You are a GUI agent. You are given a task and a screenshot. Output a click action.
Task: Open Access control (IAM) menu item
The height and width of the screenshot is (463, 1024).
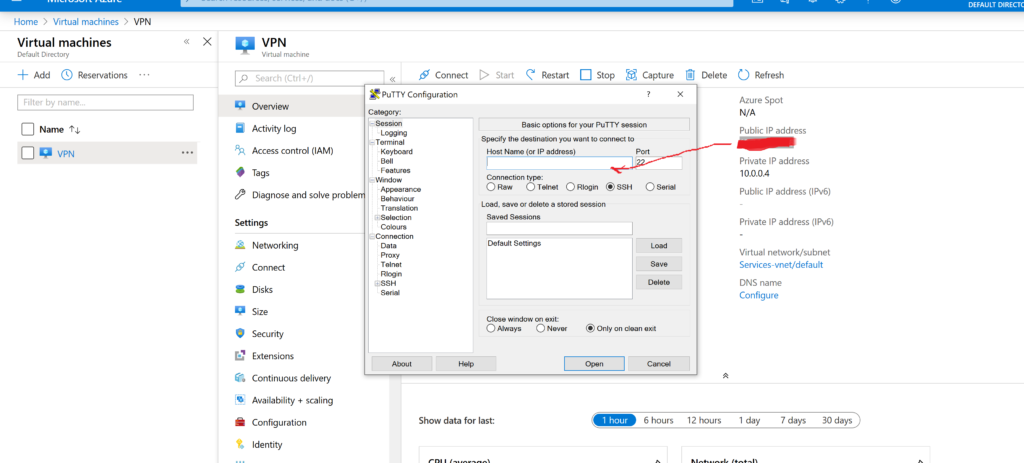[292, 150]
